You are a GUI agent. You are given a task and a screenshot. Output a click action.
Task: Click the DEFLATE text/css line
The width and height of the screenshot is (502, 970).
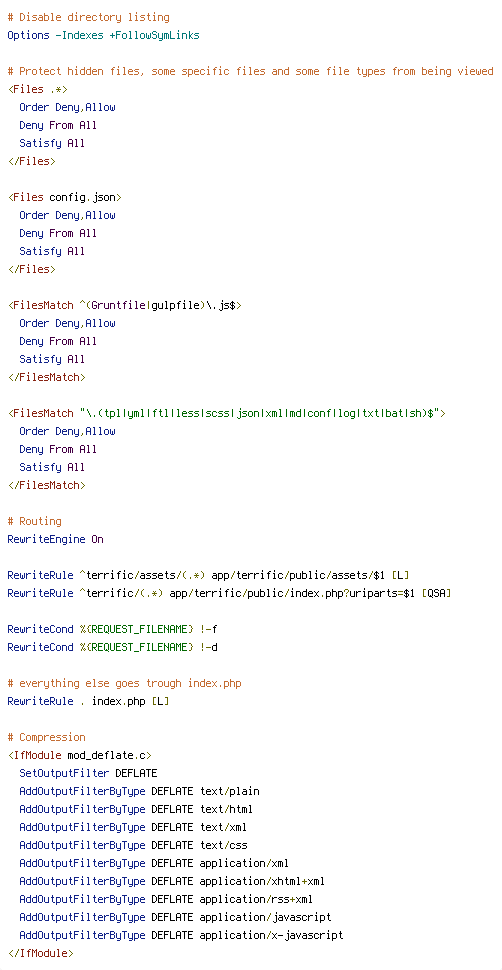tap(134, 845)
